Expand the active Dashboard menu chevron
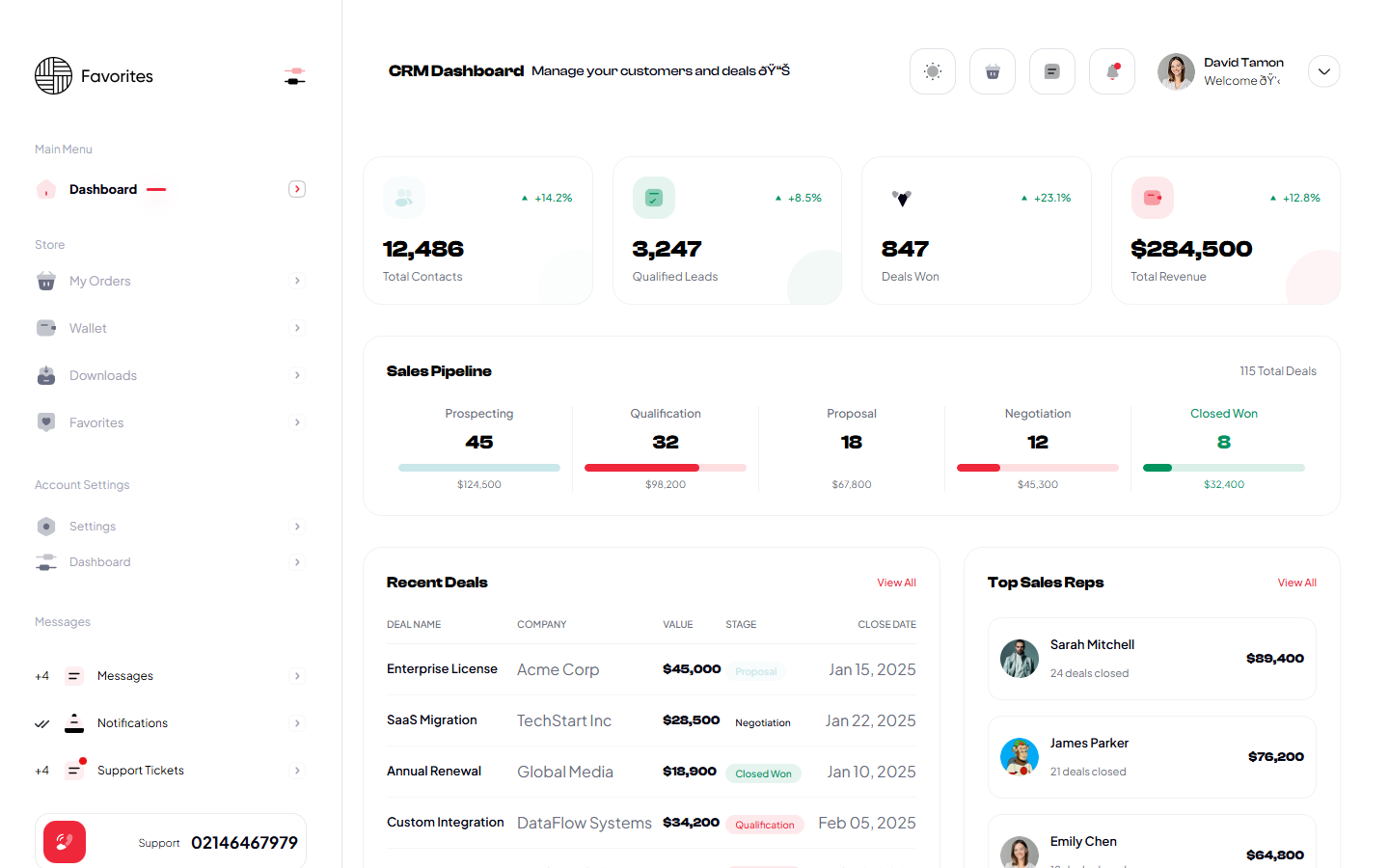This screenshot has width=1389, height=868. coord(297,189)
